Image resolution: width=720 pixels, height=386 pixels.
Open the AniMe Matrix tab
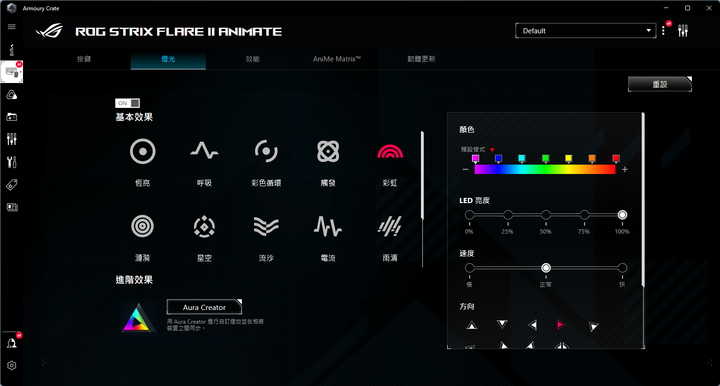(337, 59)
